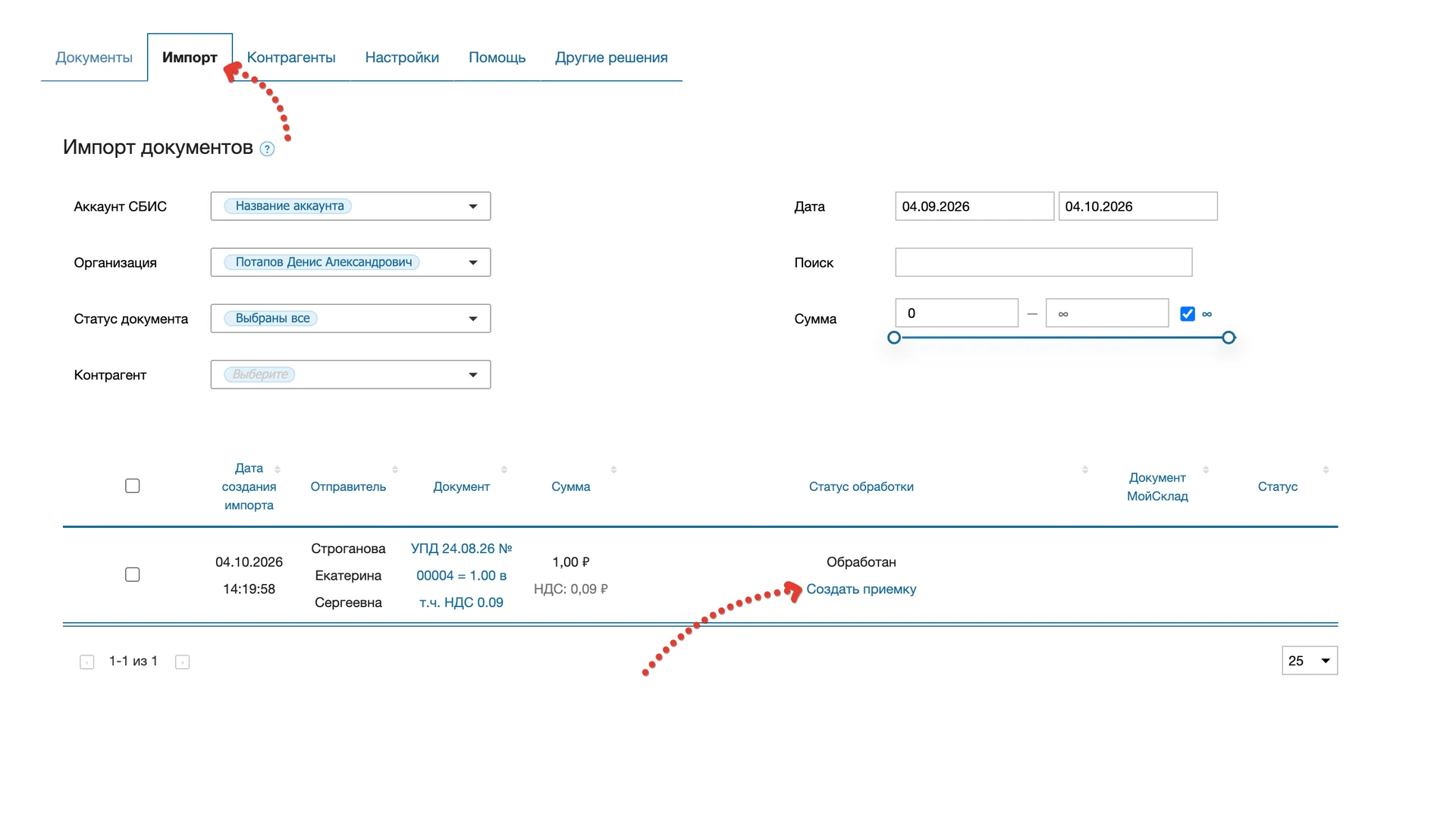Screen dimensions: 1456x839
Task: Sort by Документ column arrows
Action: [504, 470]
